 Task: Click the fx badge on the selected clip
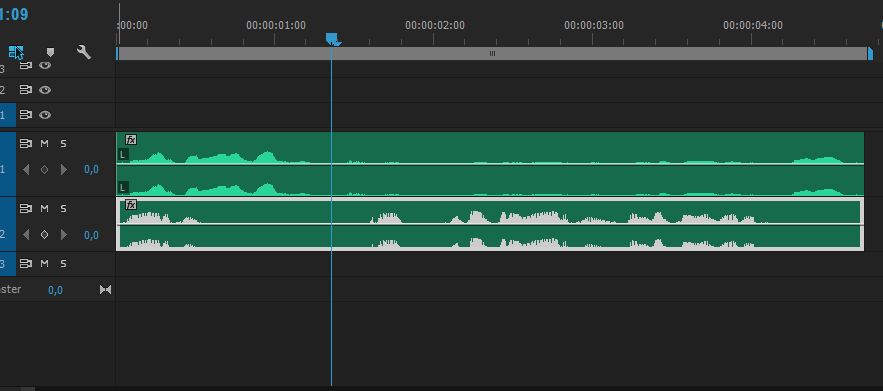tap(131, 205)
